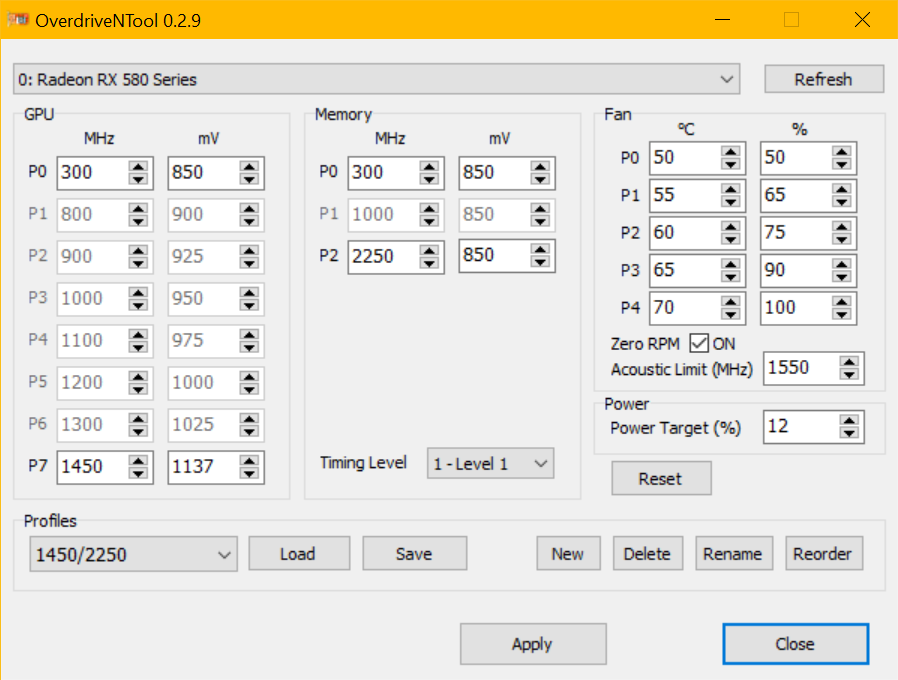Decrease Fan P3 temperature 65 with down arrow
Screen dimensions: 898x680
730,277
